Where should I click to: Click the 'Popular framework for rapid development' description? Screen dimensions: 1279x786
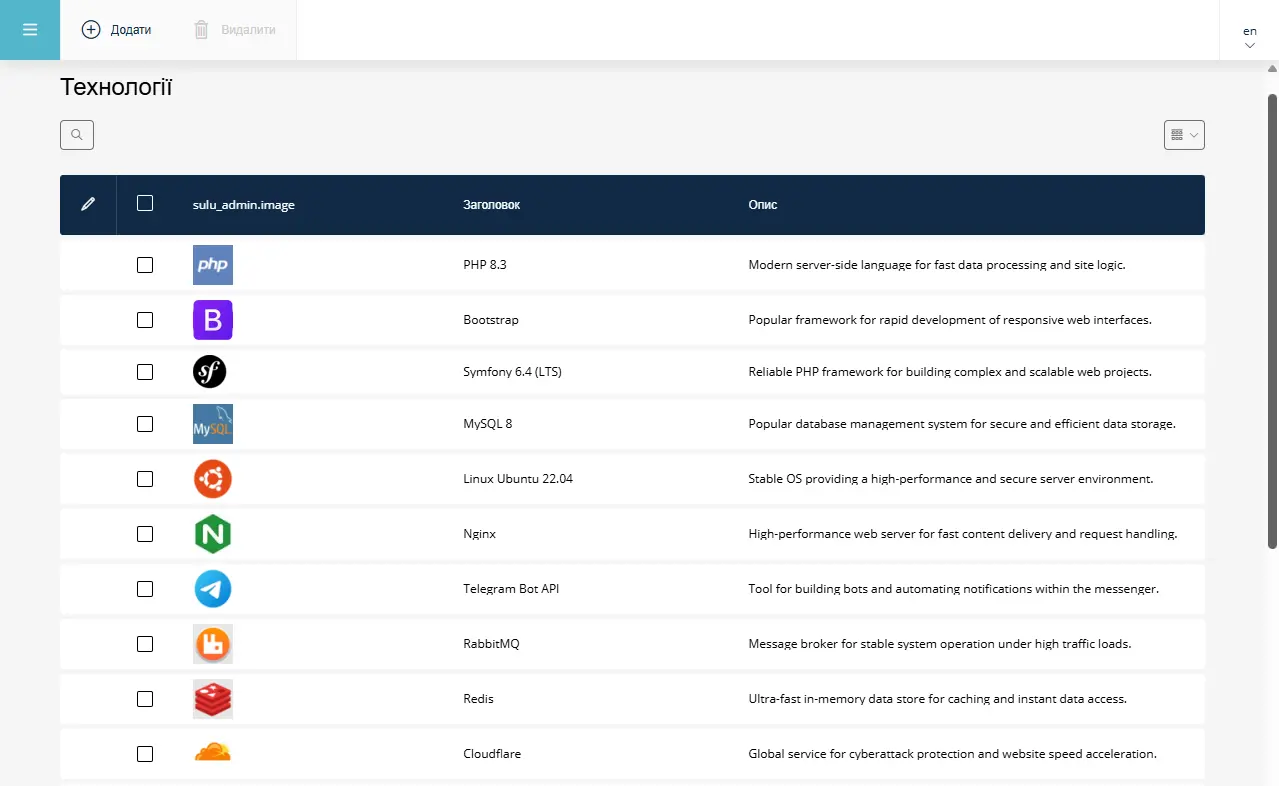950,320
